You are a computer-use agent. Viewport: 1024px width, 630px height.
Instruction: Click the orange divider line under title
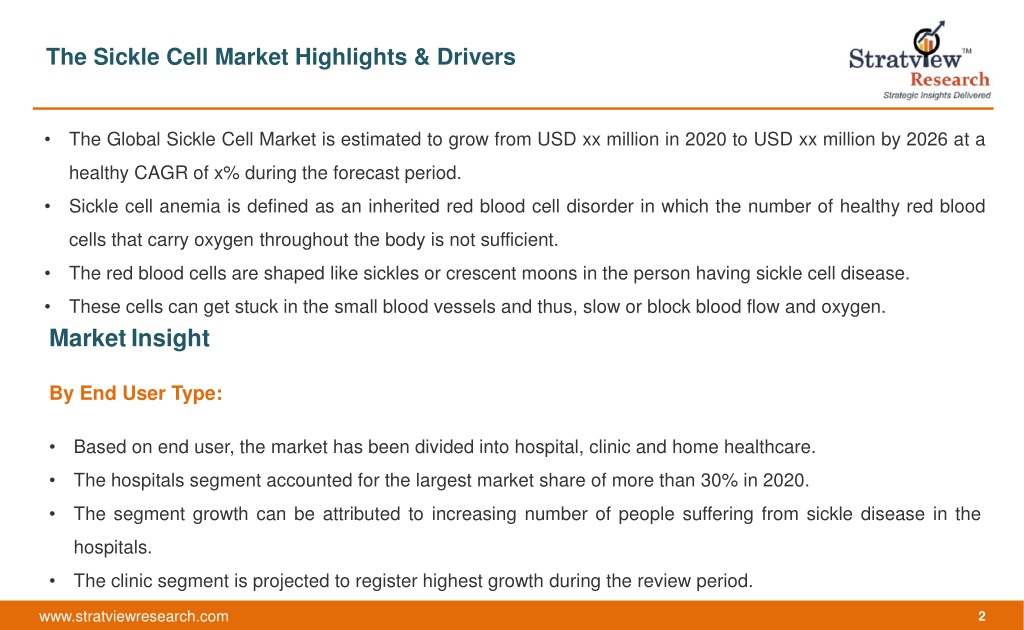[513, 108]
